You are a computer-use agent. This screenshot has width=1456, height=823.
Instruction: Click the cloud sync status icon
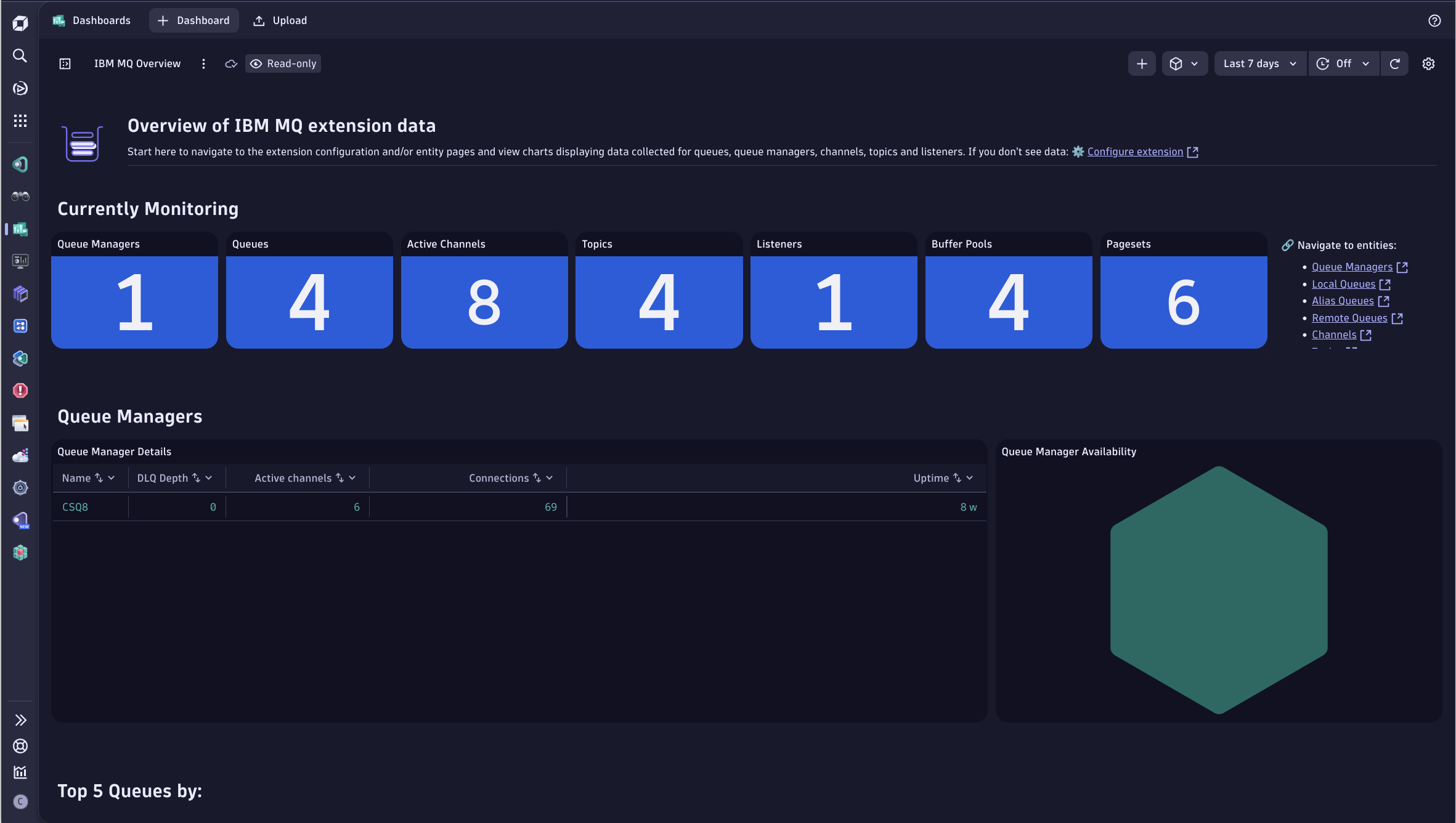tap(231, 64)
